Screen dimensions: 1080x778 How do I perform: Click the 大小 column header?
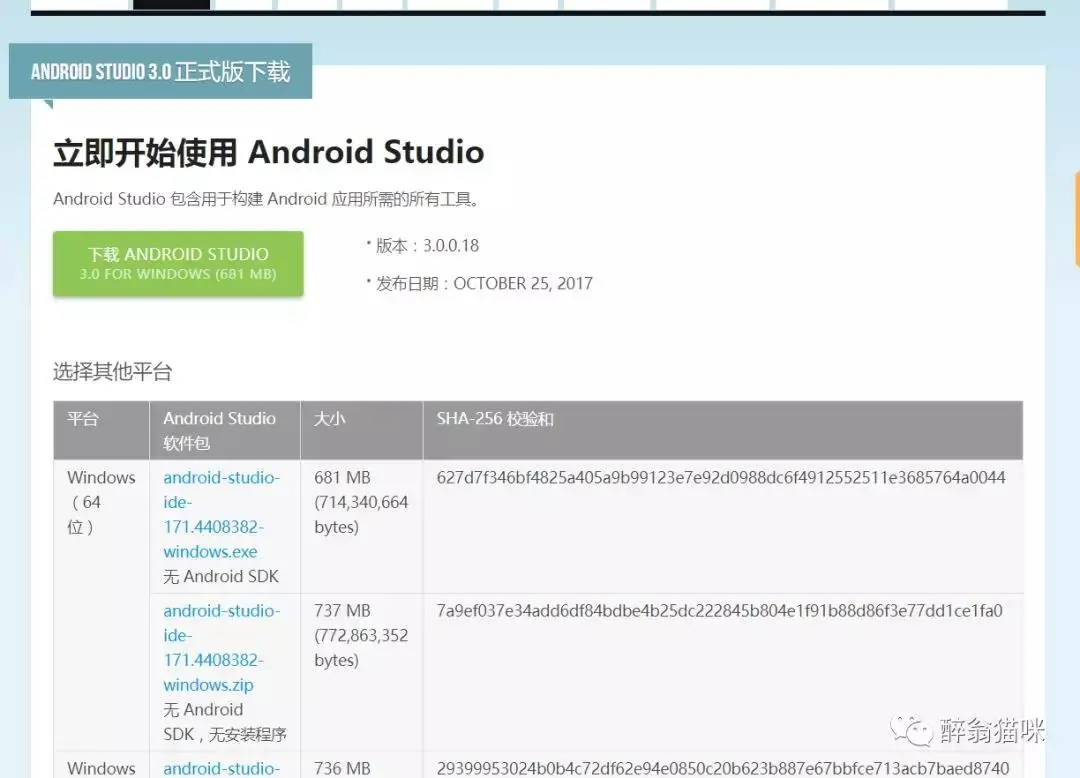(x=362, y=430)
